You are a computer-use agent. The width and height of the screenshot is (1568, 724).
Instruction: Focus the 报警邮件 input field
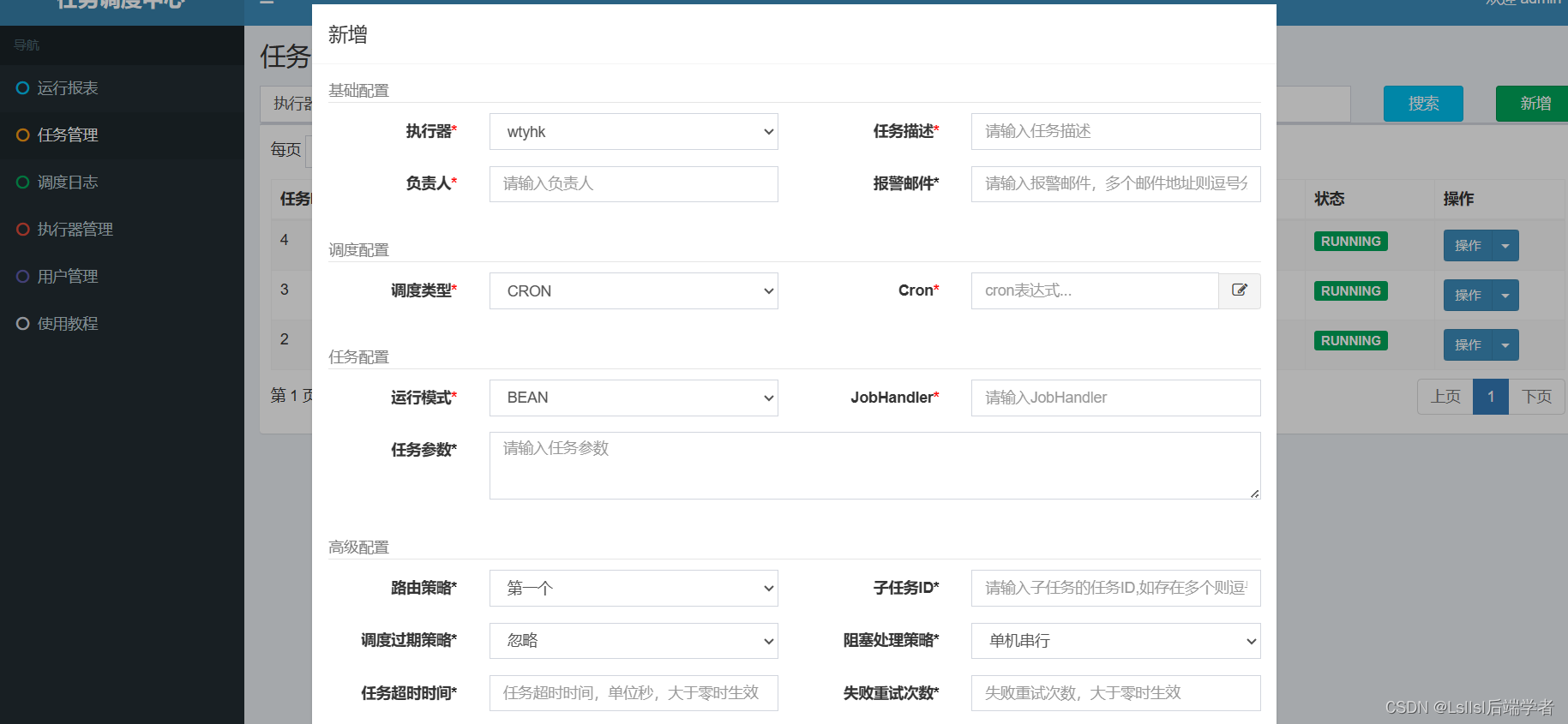pyautogui.click(x=1115, y=184)
